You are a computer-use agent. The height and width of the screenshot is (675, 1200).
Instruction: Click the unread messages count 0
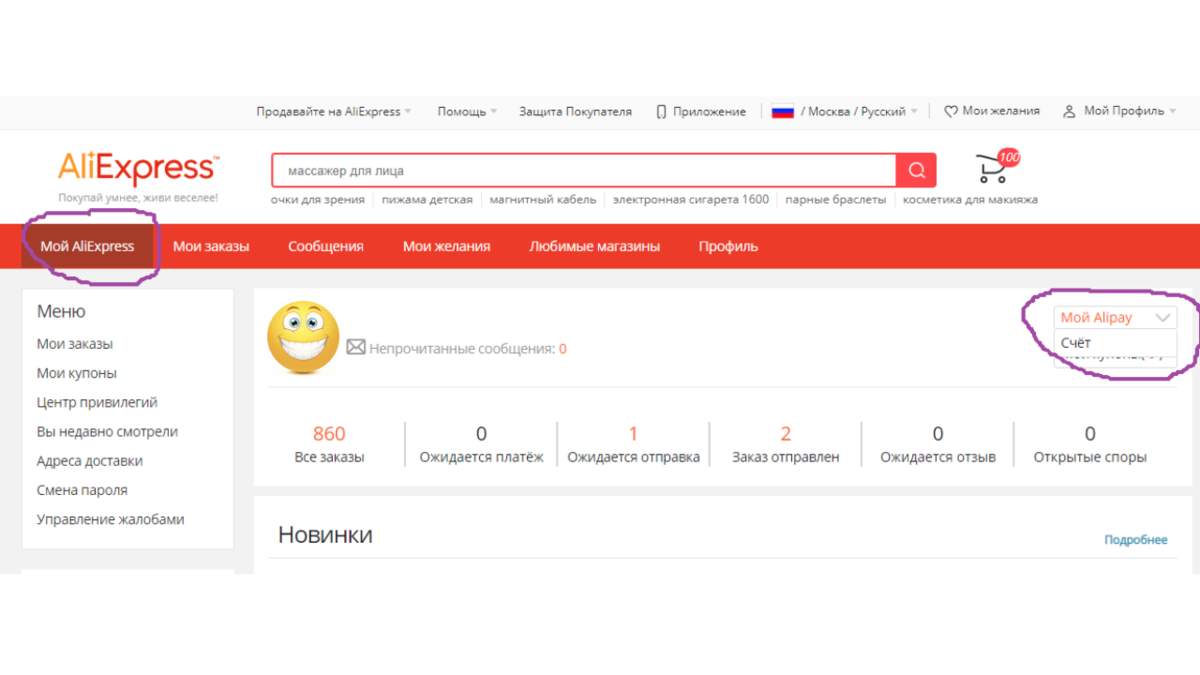pos(563,349)
